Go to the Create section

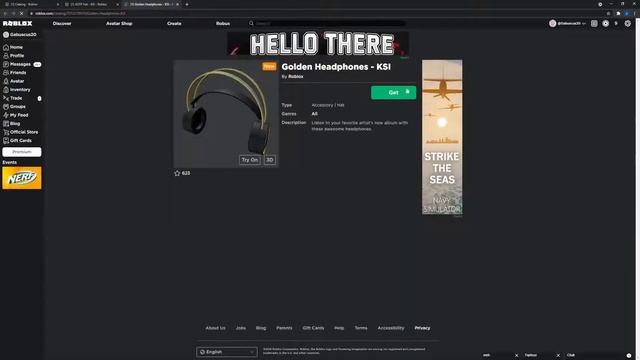[174, 24]
